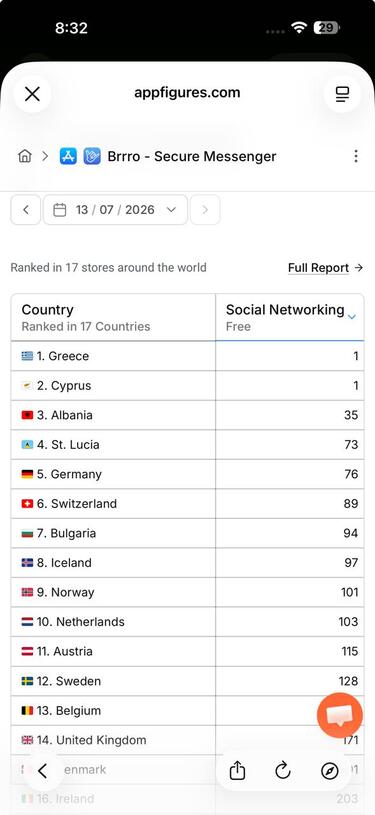Tap the home breadcrumb icon

[x=24, y=156]
